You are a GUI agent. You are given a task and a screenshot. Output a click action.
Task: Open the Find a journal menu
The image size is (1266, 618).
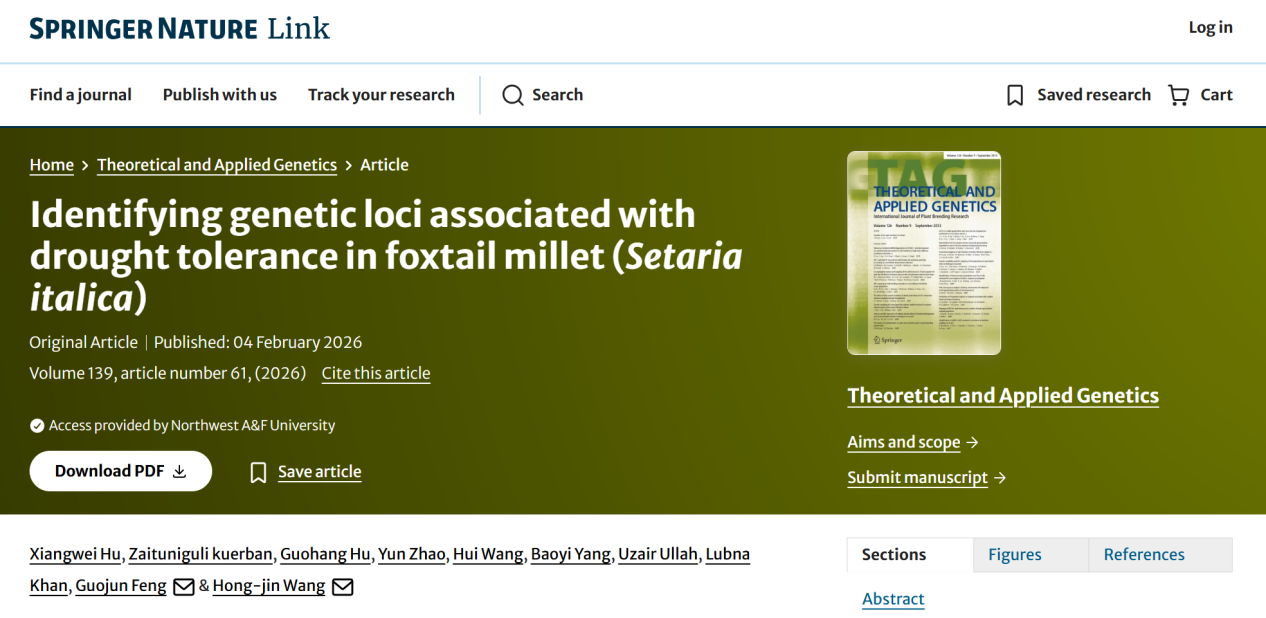click(x=81, y=95)
